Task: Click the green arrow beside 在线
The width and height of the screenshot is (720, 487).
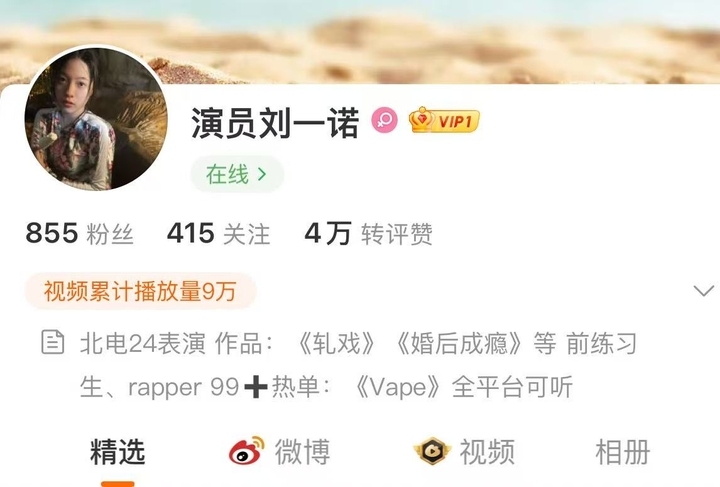Action: point(262,174)
